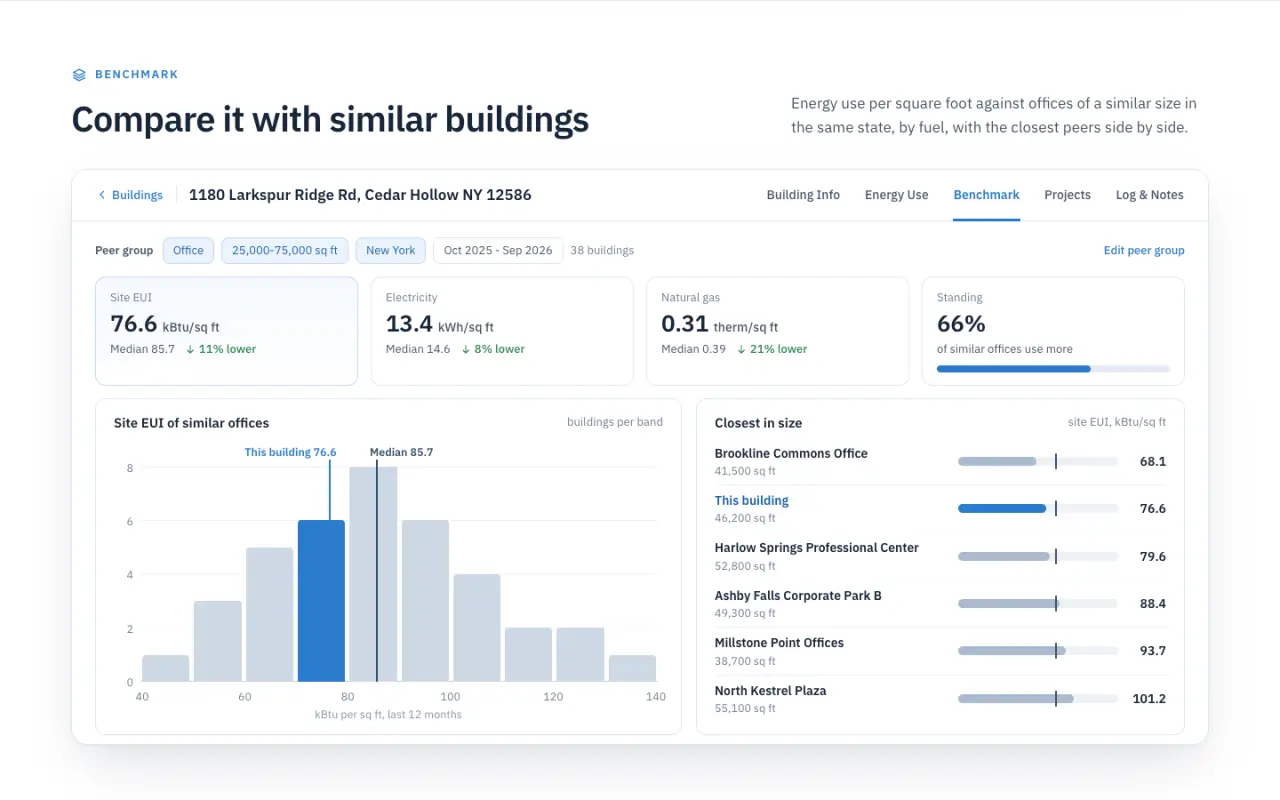The image size is (1280, 800).
Task: Select the Benchmark tab
Action: tap(986, 195)
